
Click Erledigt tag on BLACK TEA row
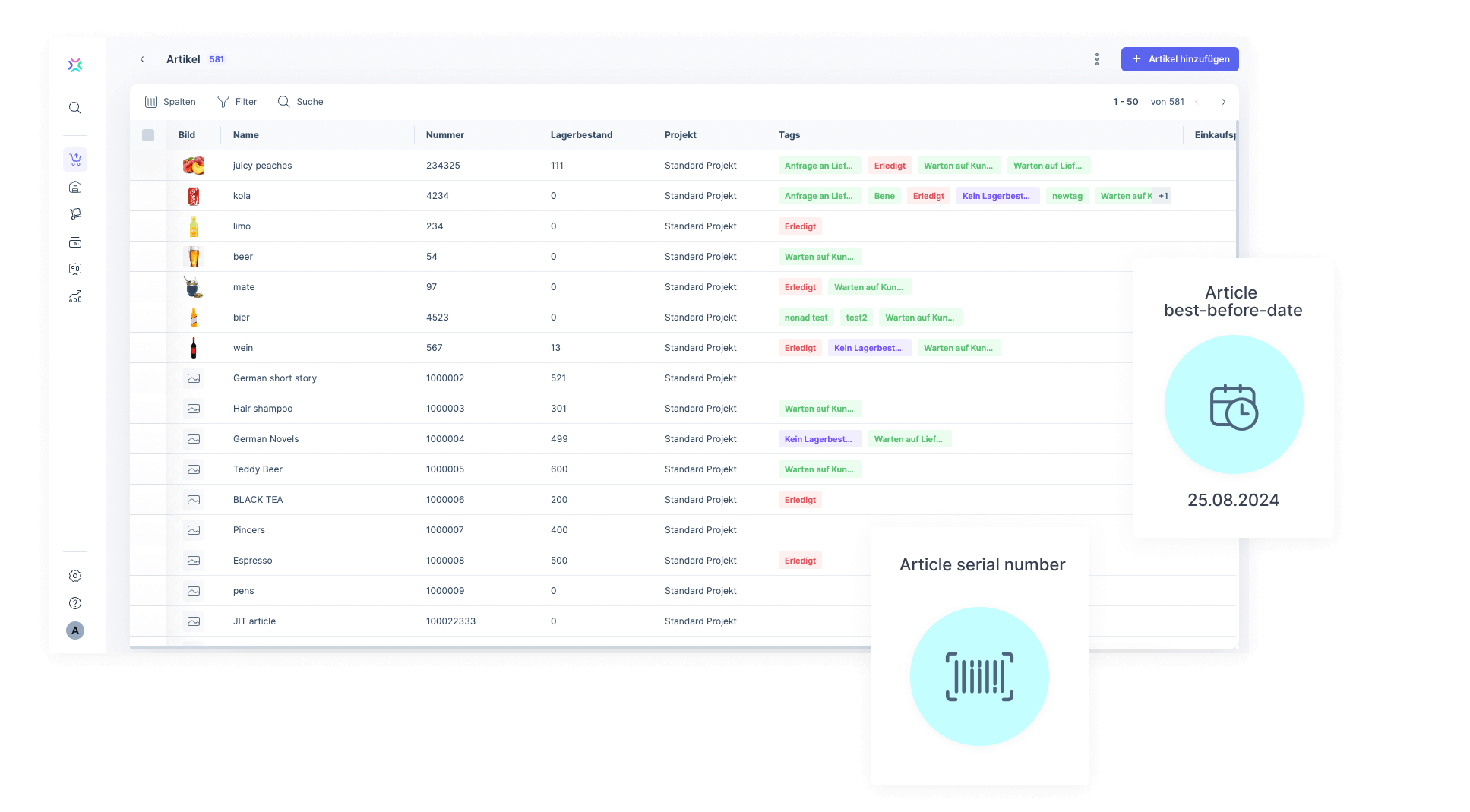click(x=800, y=500)
